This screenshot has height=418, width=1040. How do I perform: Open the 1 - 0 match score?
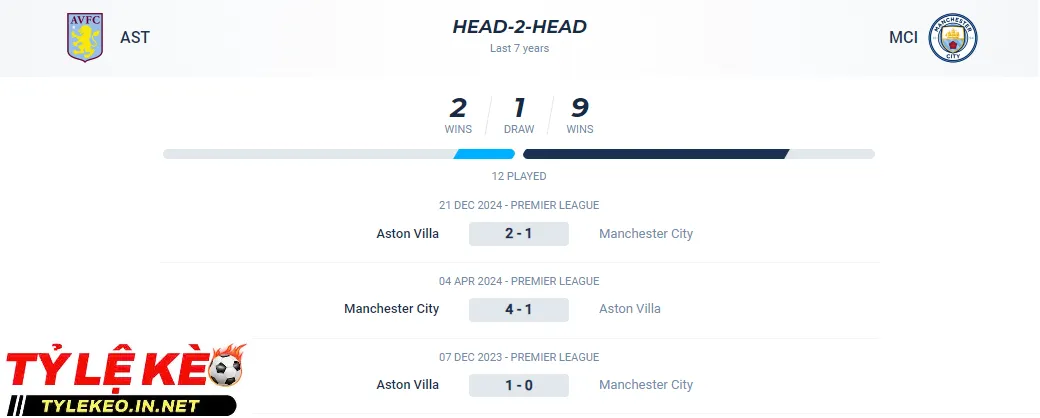(519, 385)
